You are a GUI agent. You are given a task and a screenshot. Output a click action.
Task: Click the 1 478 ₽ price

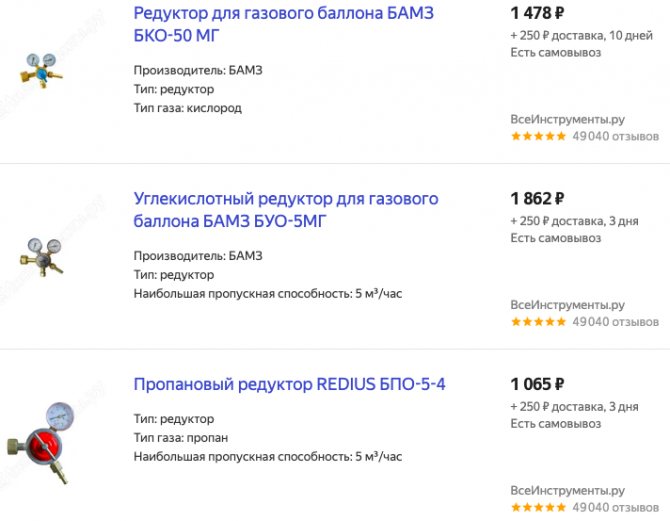537,14
